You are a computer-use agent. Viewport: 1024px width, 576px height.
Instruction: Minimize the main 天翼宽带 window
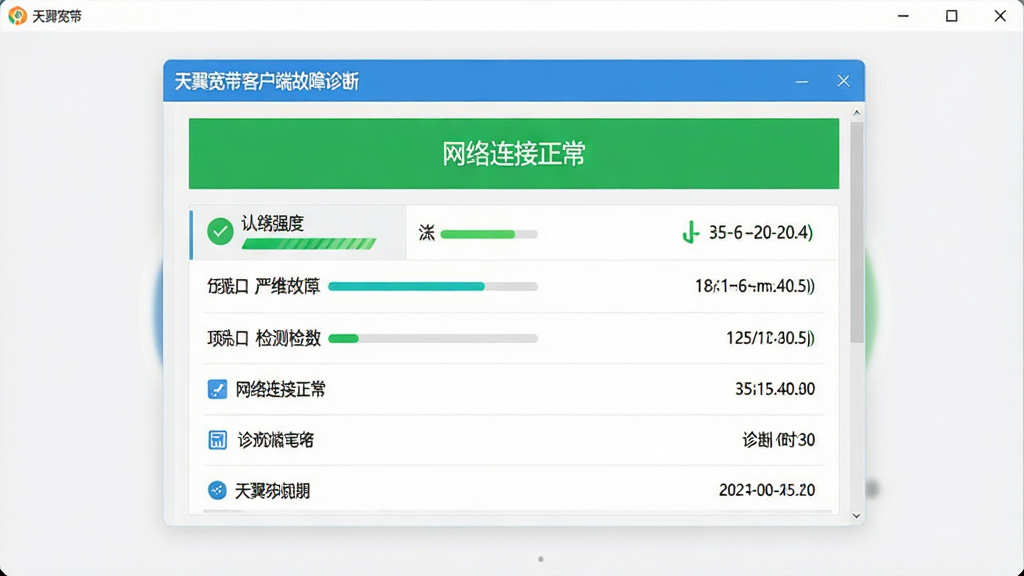point(903,16)
